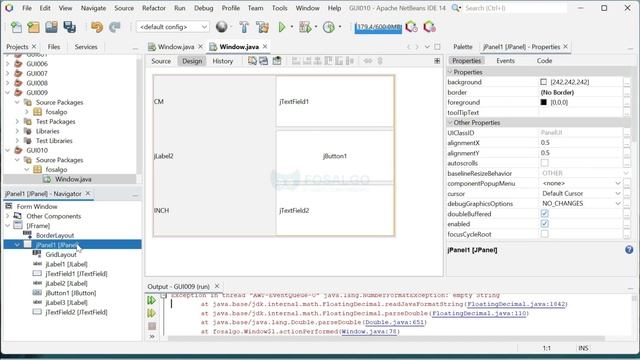Select jButton1 [JButton] in Navigator
The height and width of the screenshot is (360, 640).
[71, 293]
